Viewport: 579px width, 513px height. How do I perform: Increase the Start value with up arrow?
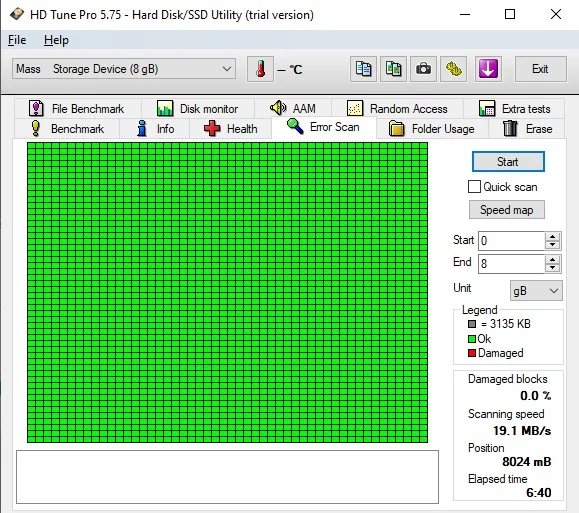coord(552,237)
